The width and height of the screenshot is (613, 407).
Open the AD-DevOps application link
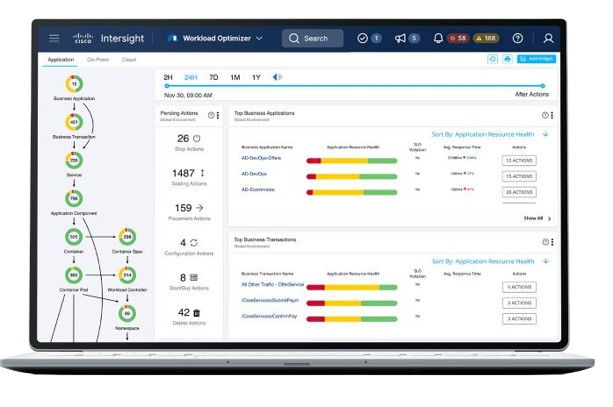254,174
